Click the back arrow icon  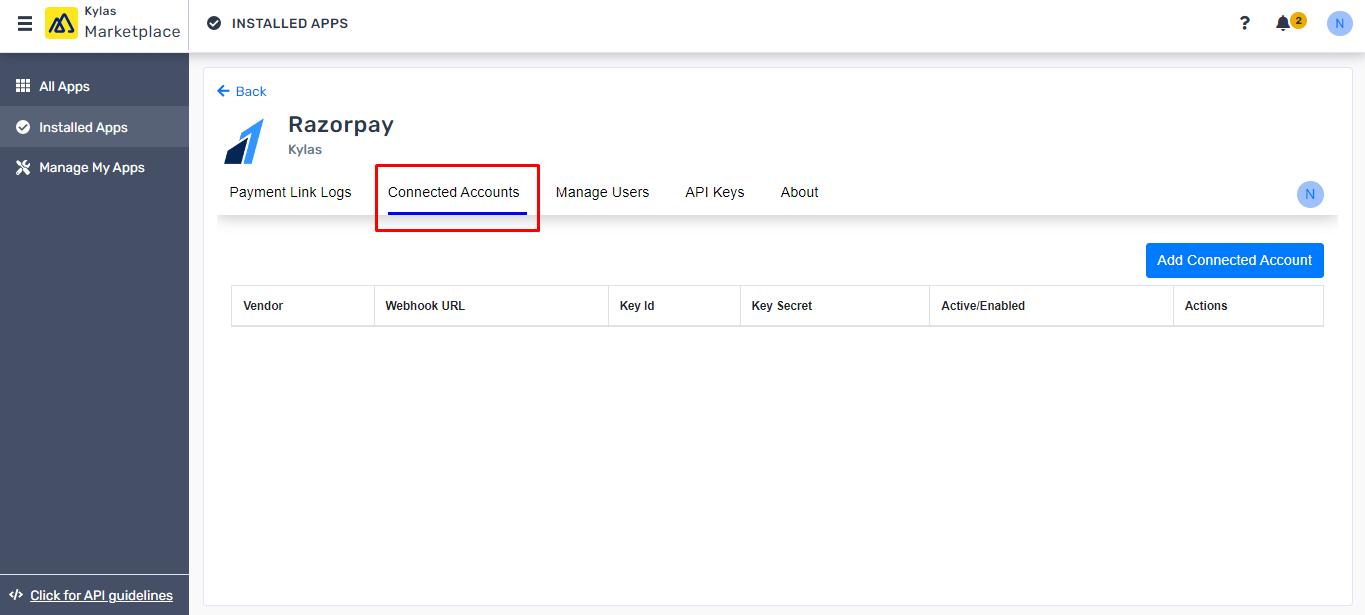point(223,91)
